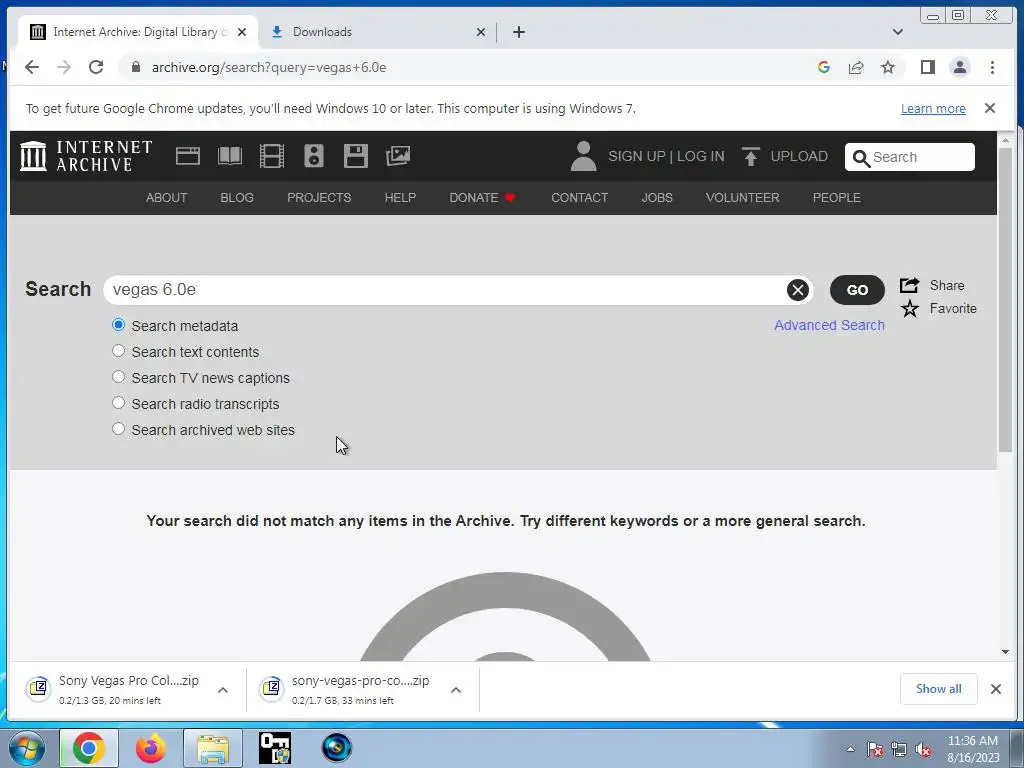Select Search archived web sites option

pyautogui.click(x=118, y=430)
